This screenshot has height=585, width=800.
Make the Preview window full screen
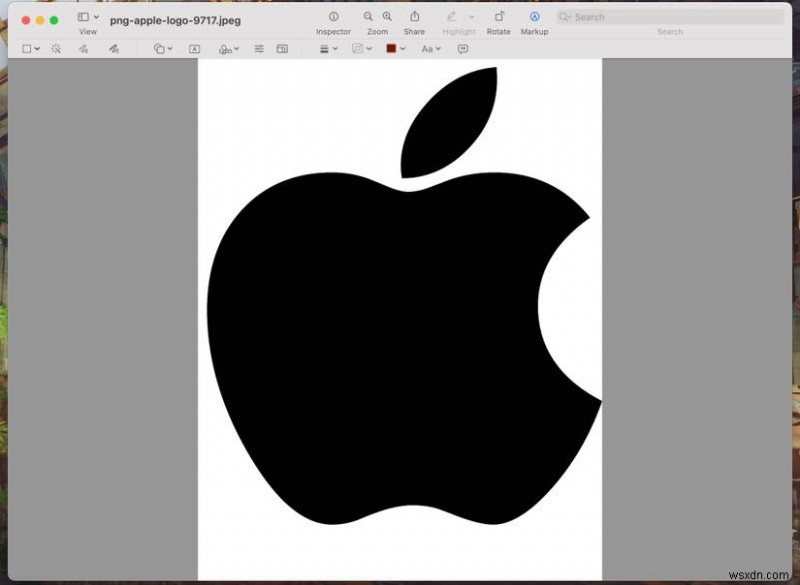pos(54,20)
